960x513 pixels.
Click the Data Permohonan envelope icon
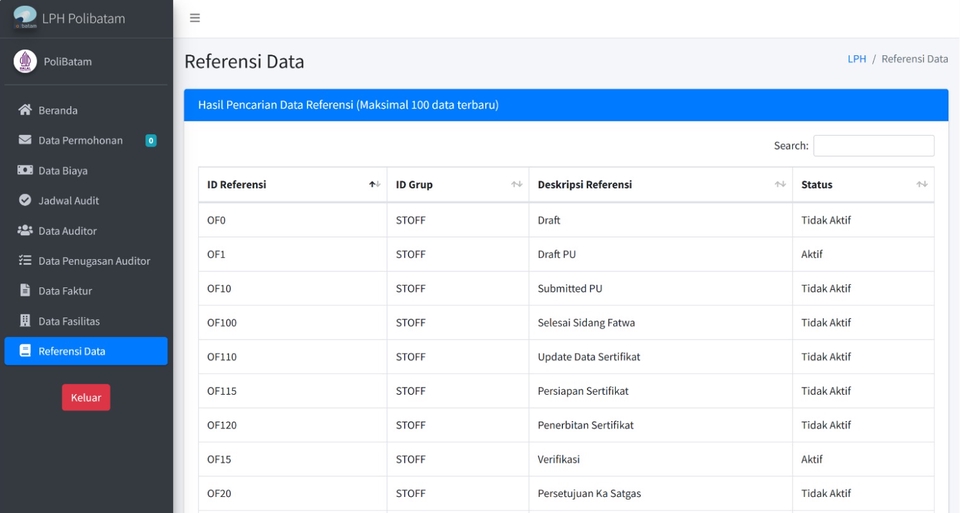click(25, 140)
